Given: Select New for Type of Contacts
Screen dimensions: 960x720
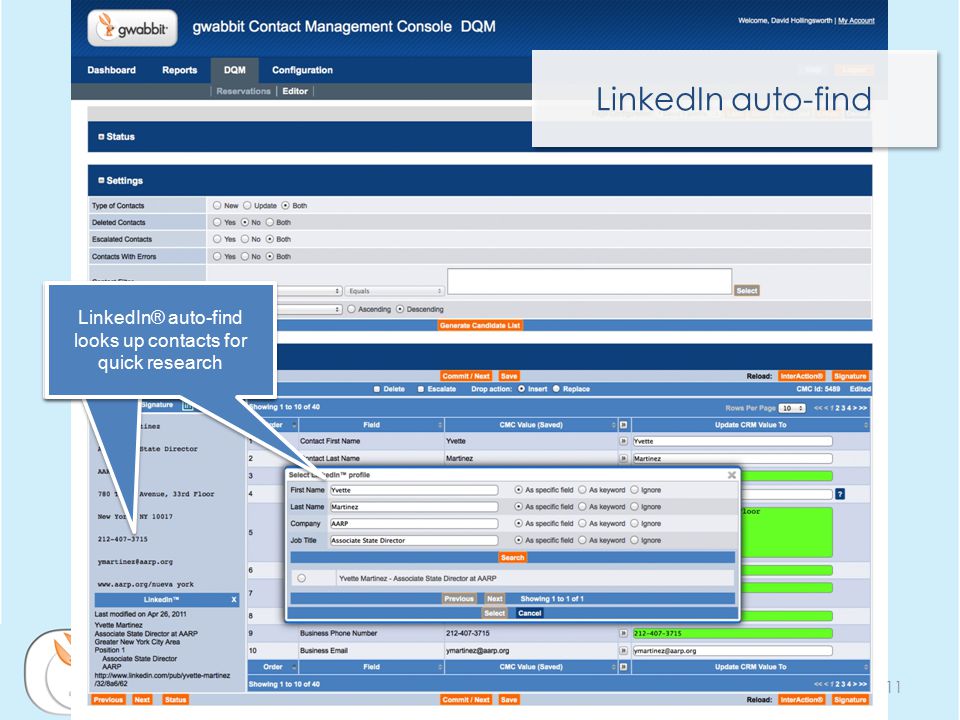Looking at the screenshot, I should (x=217, y=206).
